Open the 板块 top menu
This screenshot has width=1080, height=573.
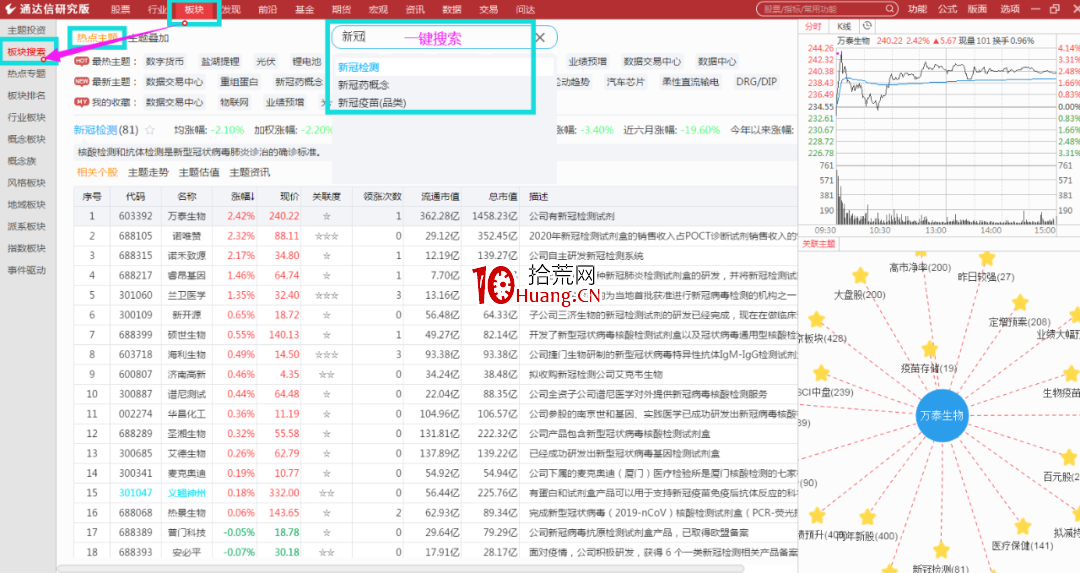194,10
